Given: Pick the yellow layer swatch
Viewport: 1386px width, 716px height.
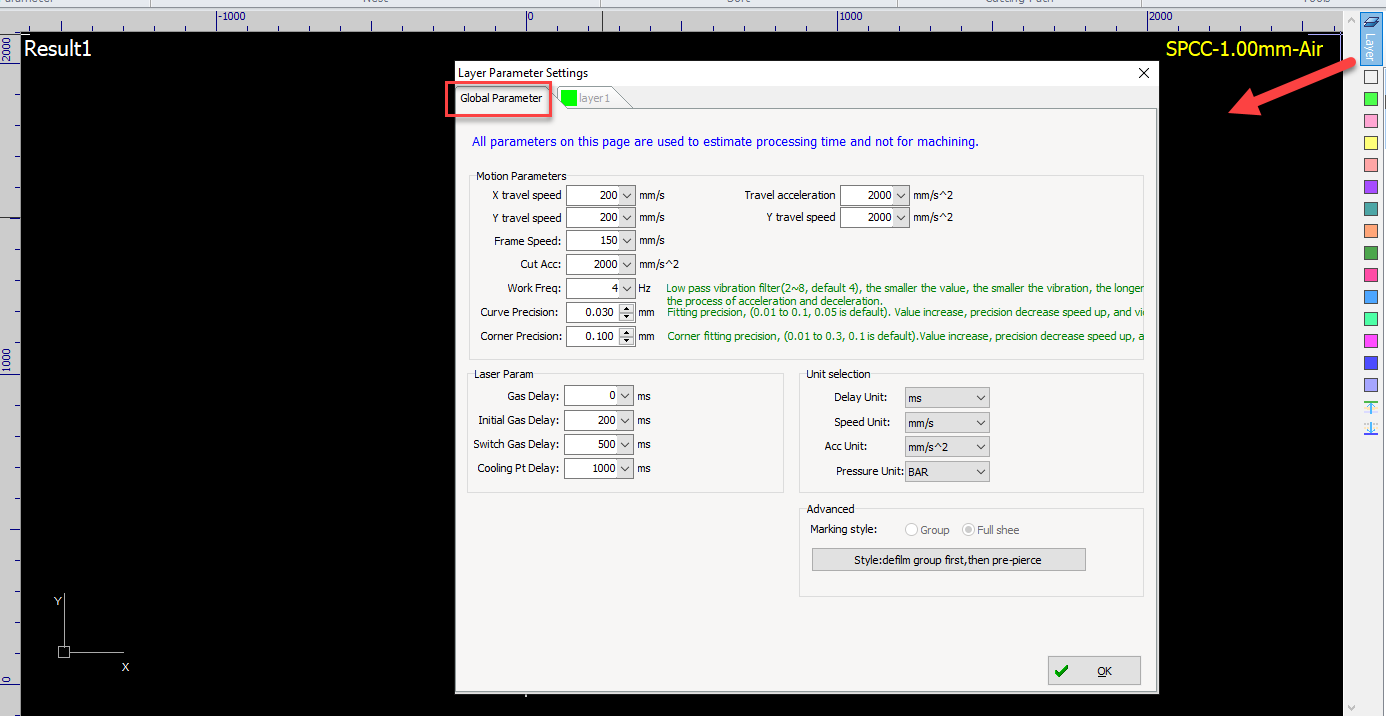Looking at the screenshot, I should coord(1371,143).
